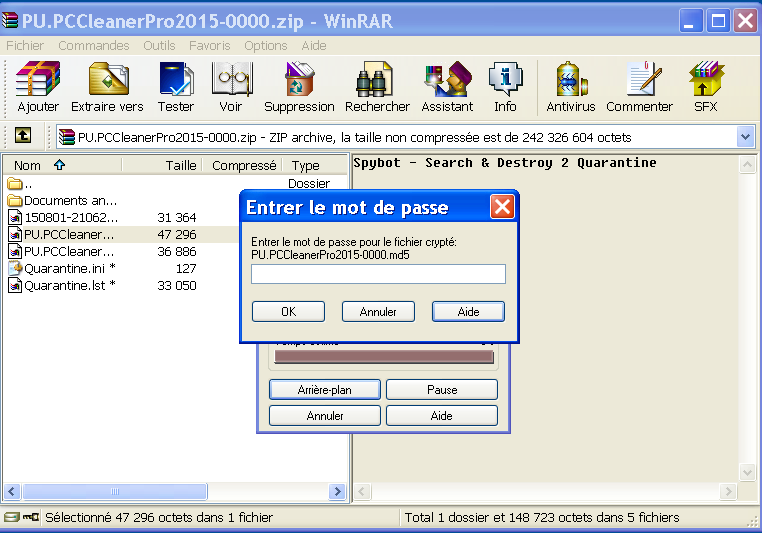Click the extraction progress bar
762x533 pixels.
click(384, 357)
